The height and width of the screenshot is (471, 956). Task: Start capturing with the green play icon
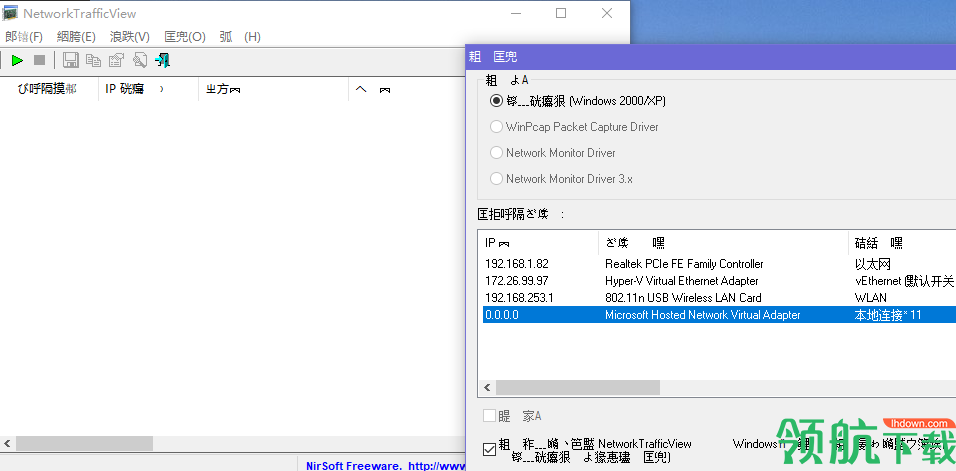pos(18,60)
